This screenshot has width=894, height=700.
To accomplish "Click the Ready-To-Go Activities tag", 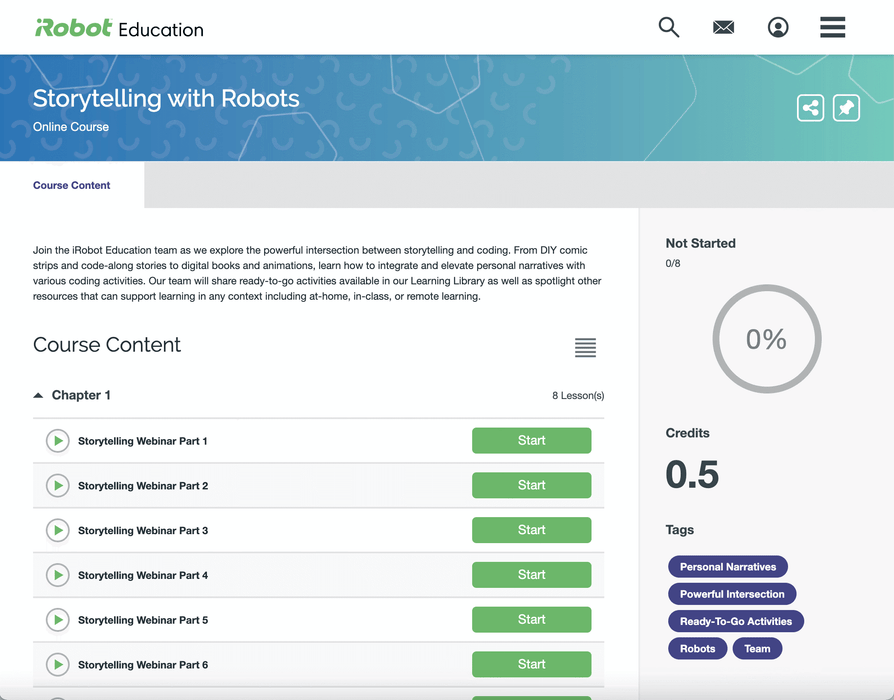I will [735, 621].
